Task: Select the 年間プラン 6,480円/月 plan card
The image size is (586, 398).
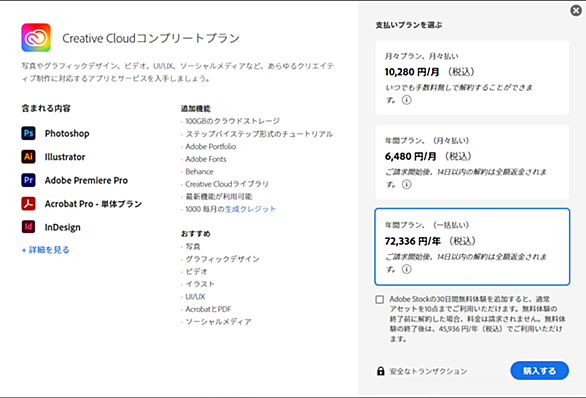Action: [472, 162]
